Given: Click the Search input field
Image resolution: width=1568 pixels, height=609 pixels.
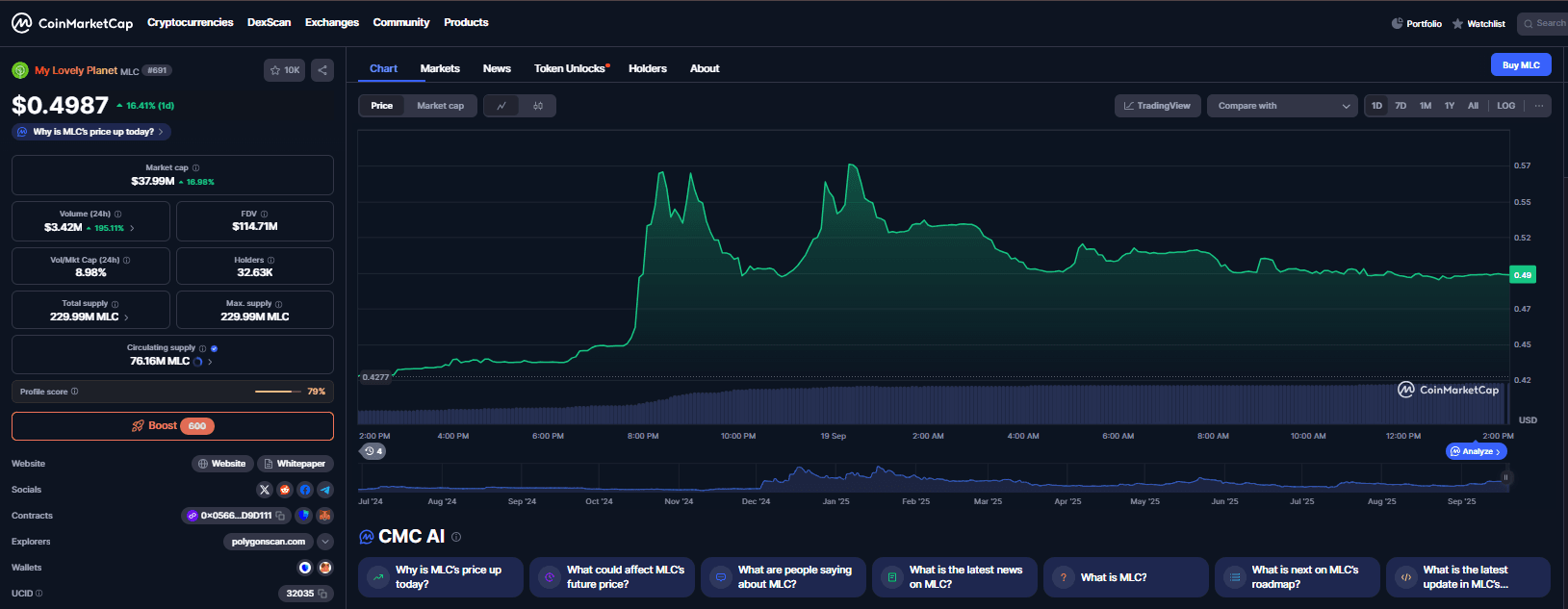Looking at the screenshot, I should point(1543,23).
